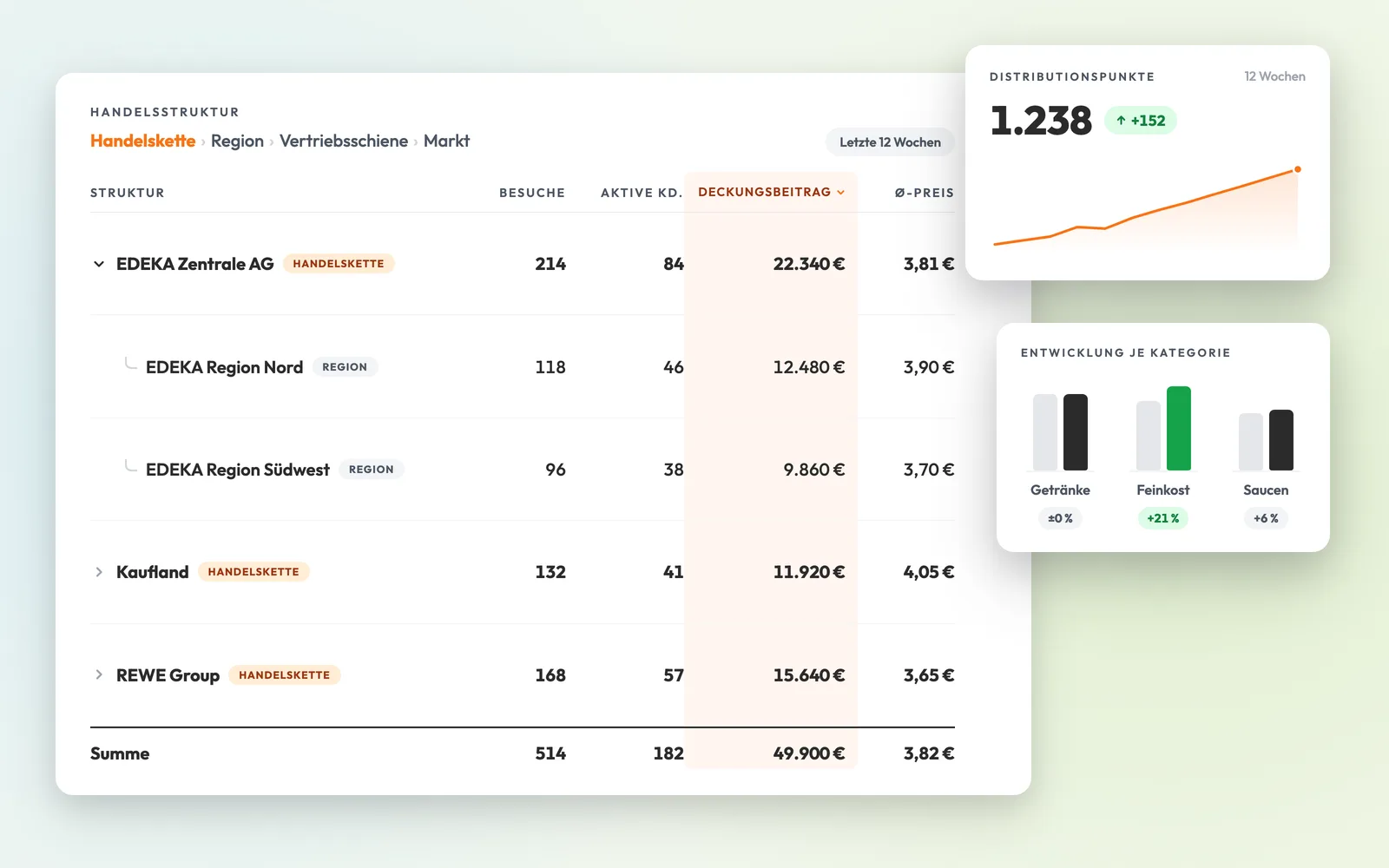This screenshot has width=1389, height=868.
Task: Expand the REWE Group row
Action: point(99,675)
